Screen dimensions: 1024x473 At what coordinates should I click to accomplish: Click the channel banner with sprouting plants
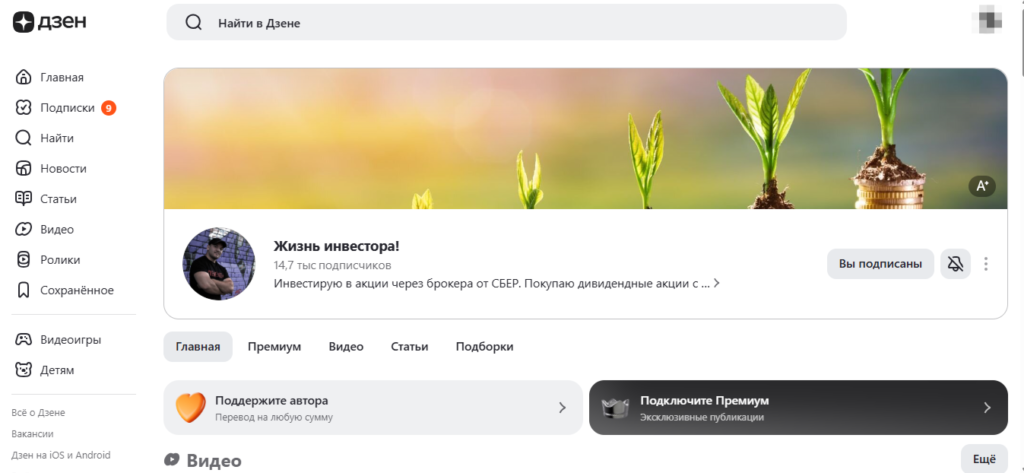tap(585, 139)
